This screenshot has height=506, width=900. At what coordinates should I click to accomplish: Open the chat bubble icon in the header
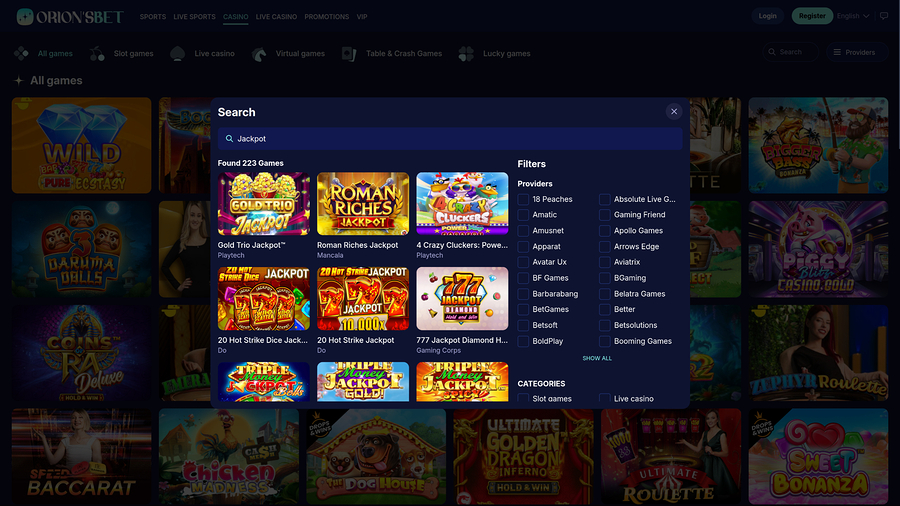tap(884, 16)
